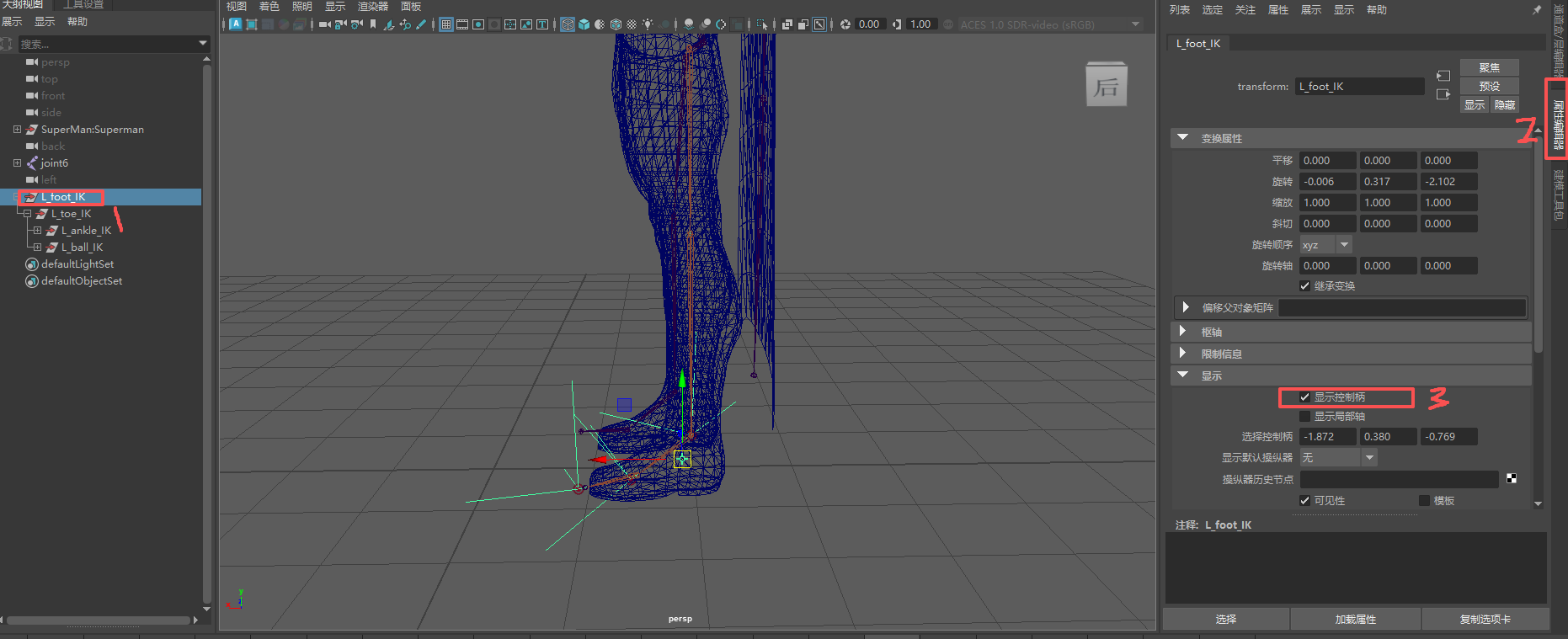The image size is (1568, 639).
Task: Open the 视图 viewport menu
Action: (237, 7)
